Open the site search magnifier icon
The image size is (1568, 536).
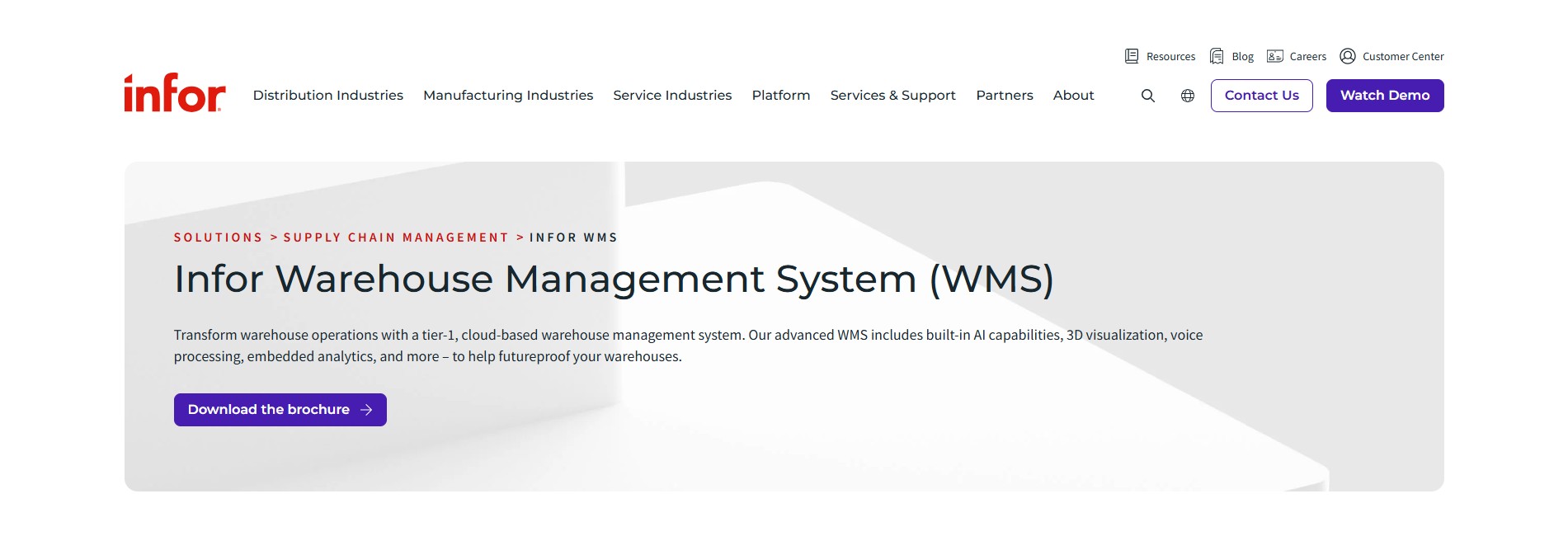(1147, 96)
